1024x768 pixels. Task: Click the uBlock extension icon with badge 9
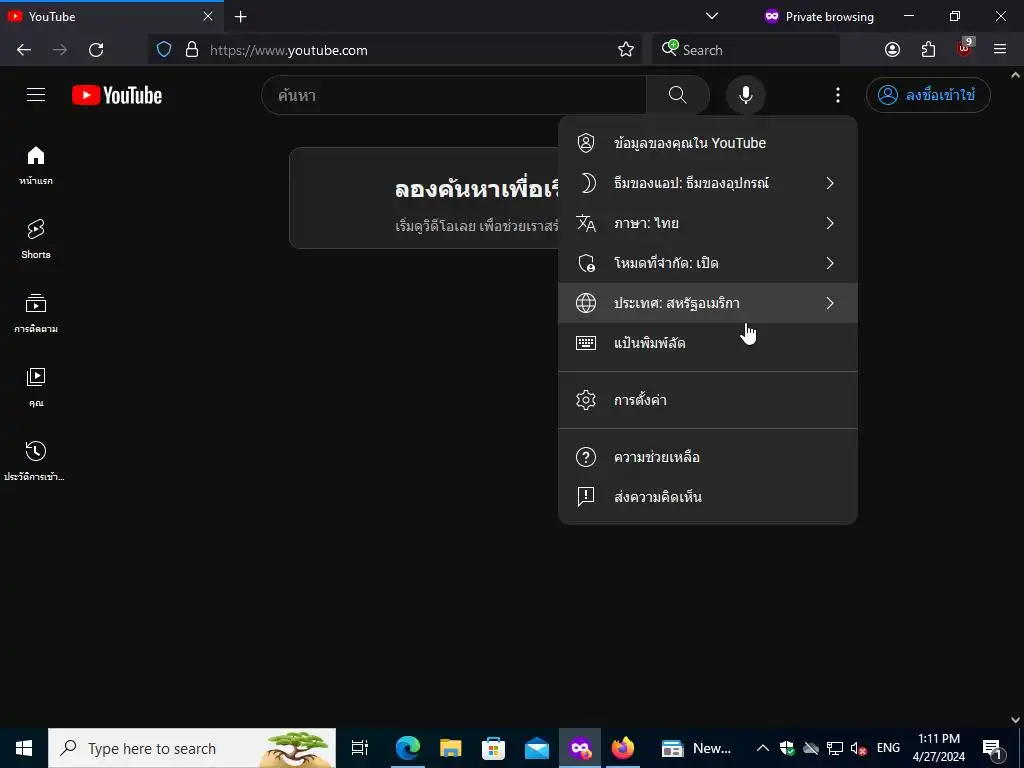[x=965, y=48]
